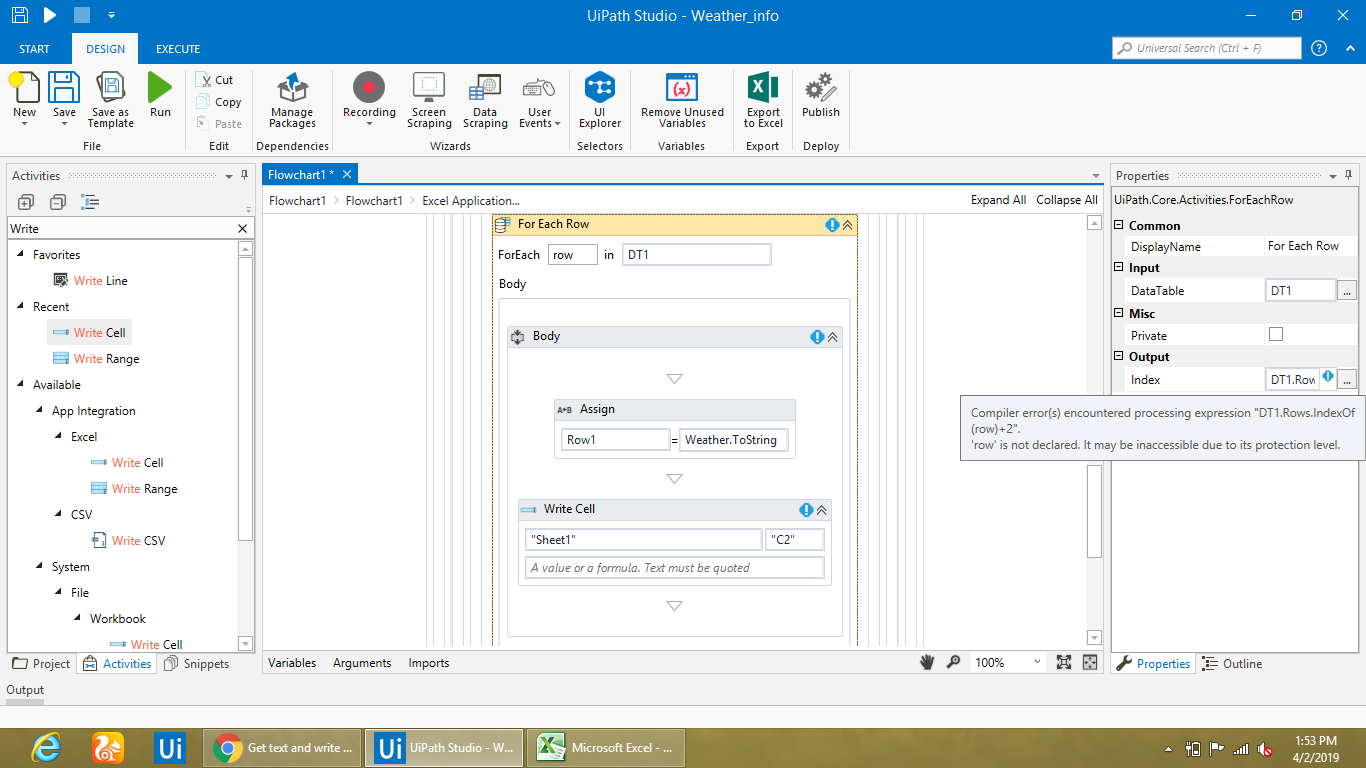Click Collapse All in designer

tap(1067, 200)
